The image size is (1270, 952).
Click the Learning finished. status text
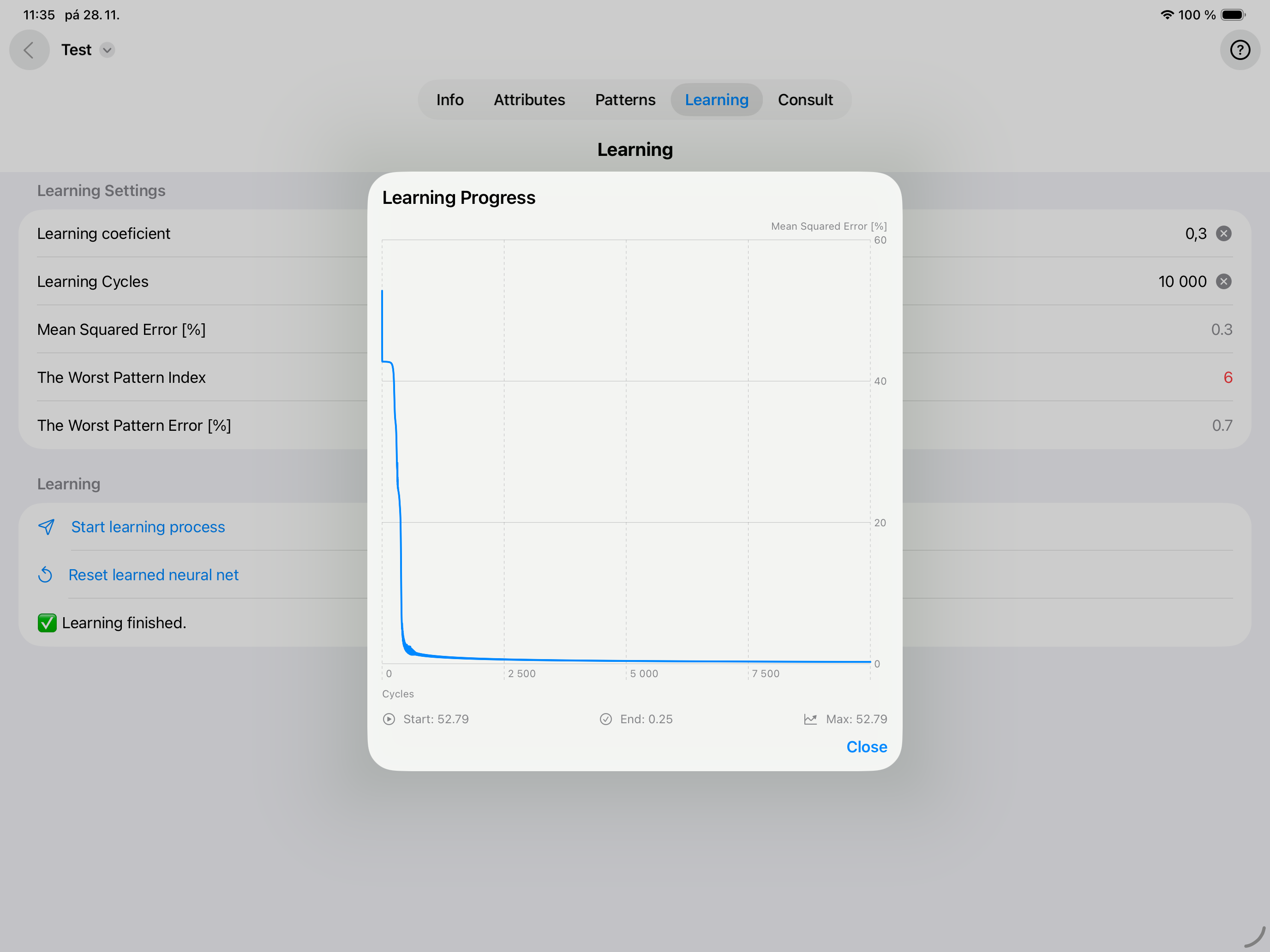[x=124, y=623]
